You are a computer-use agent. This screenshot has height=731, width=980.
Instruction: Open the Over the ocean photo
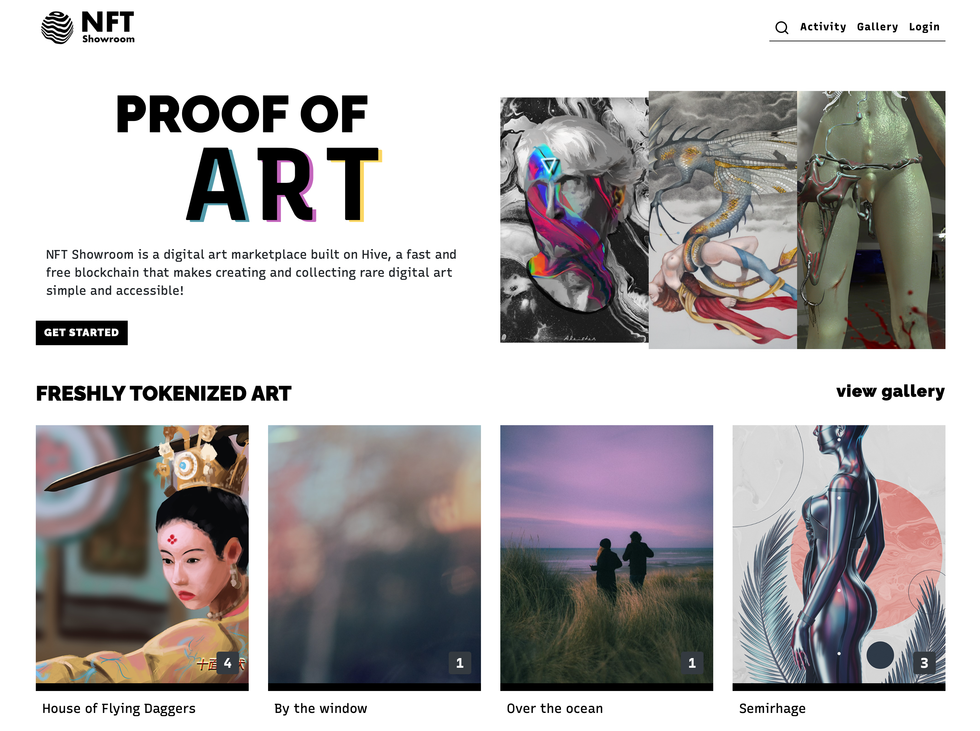click(x=606, y=554)
